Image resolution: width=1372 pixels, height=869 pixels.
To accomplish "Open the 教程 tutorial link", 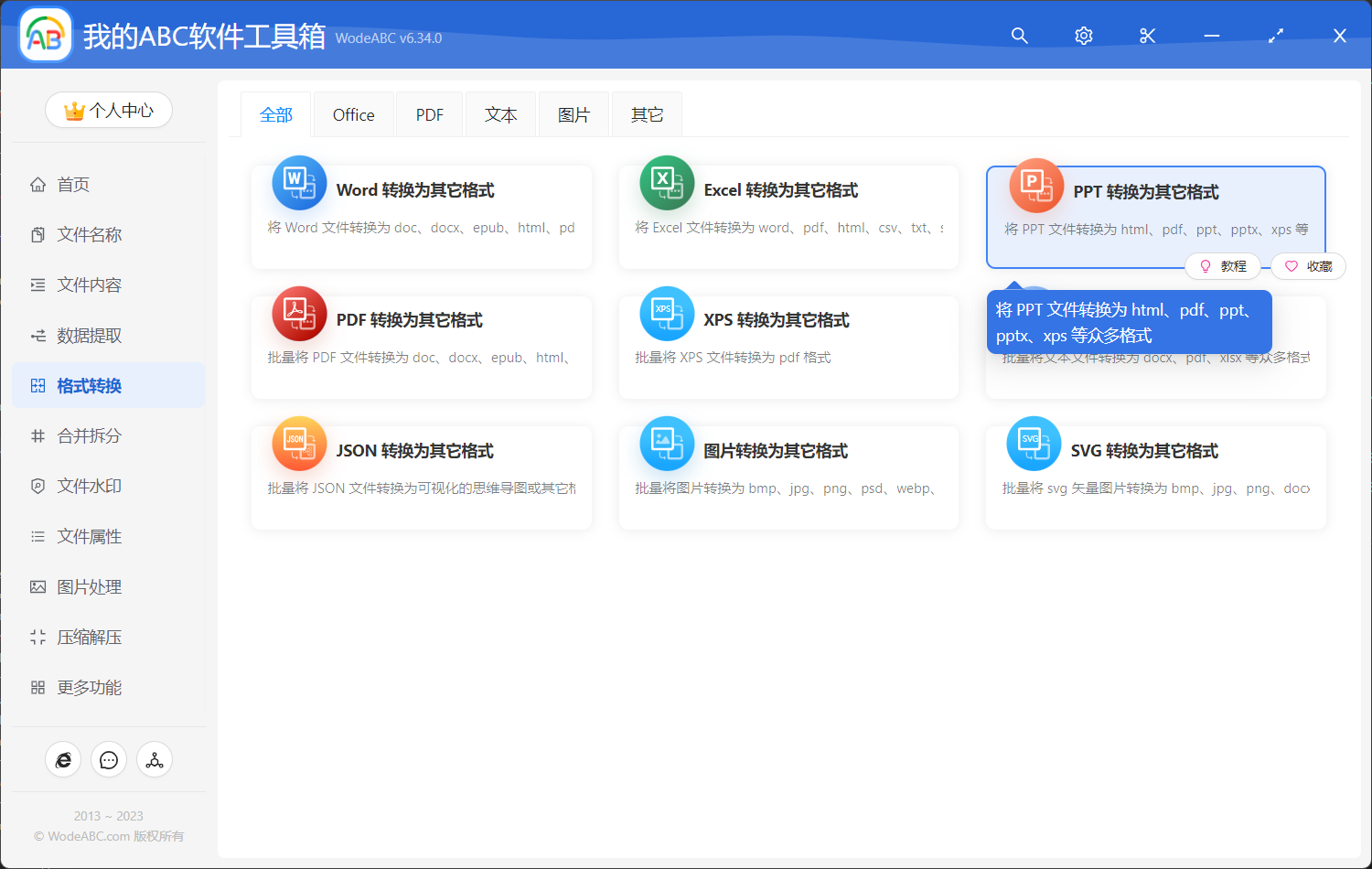I will [x=1223, y=265].
